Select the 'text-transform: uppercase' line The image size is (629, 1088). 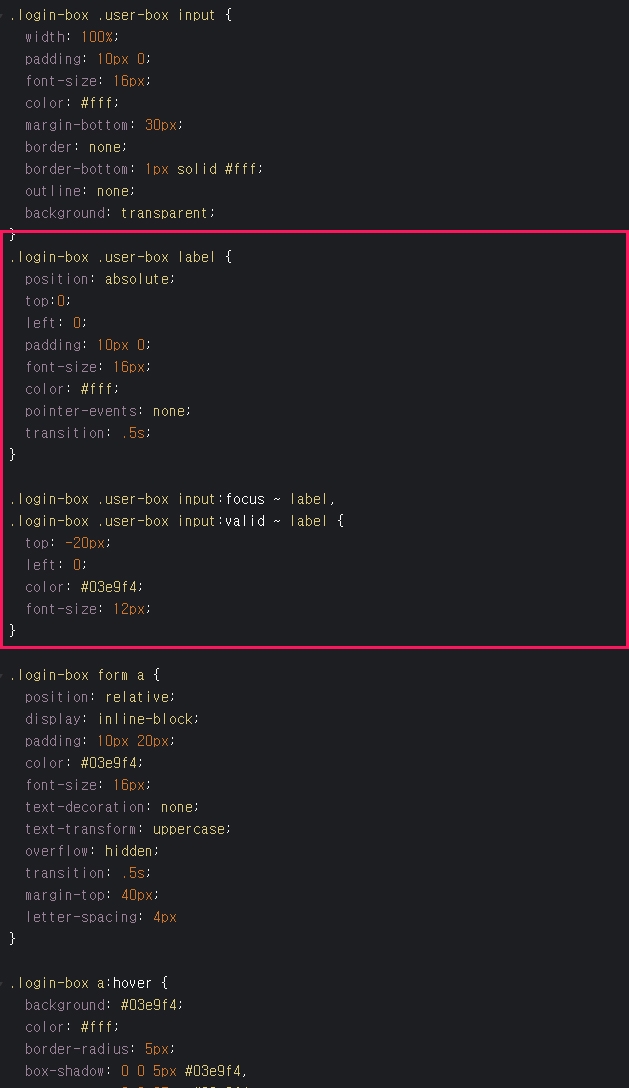click(x=128, y=829)
